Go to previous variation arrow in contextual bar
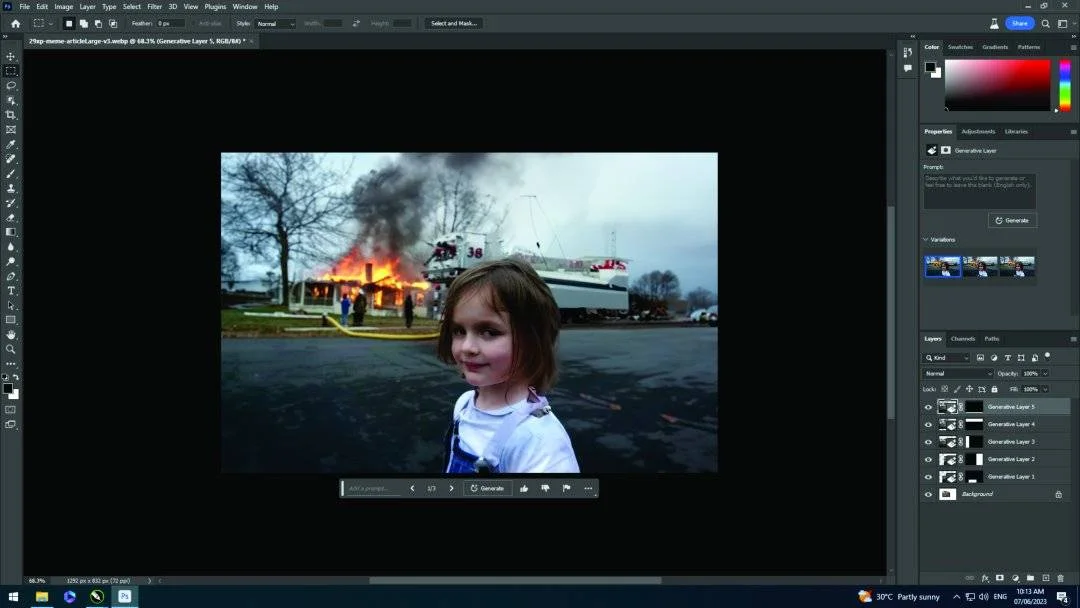Screen dimensions: 1080x608 click(412, 488)
